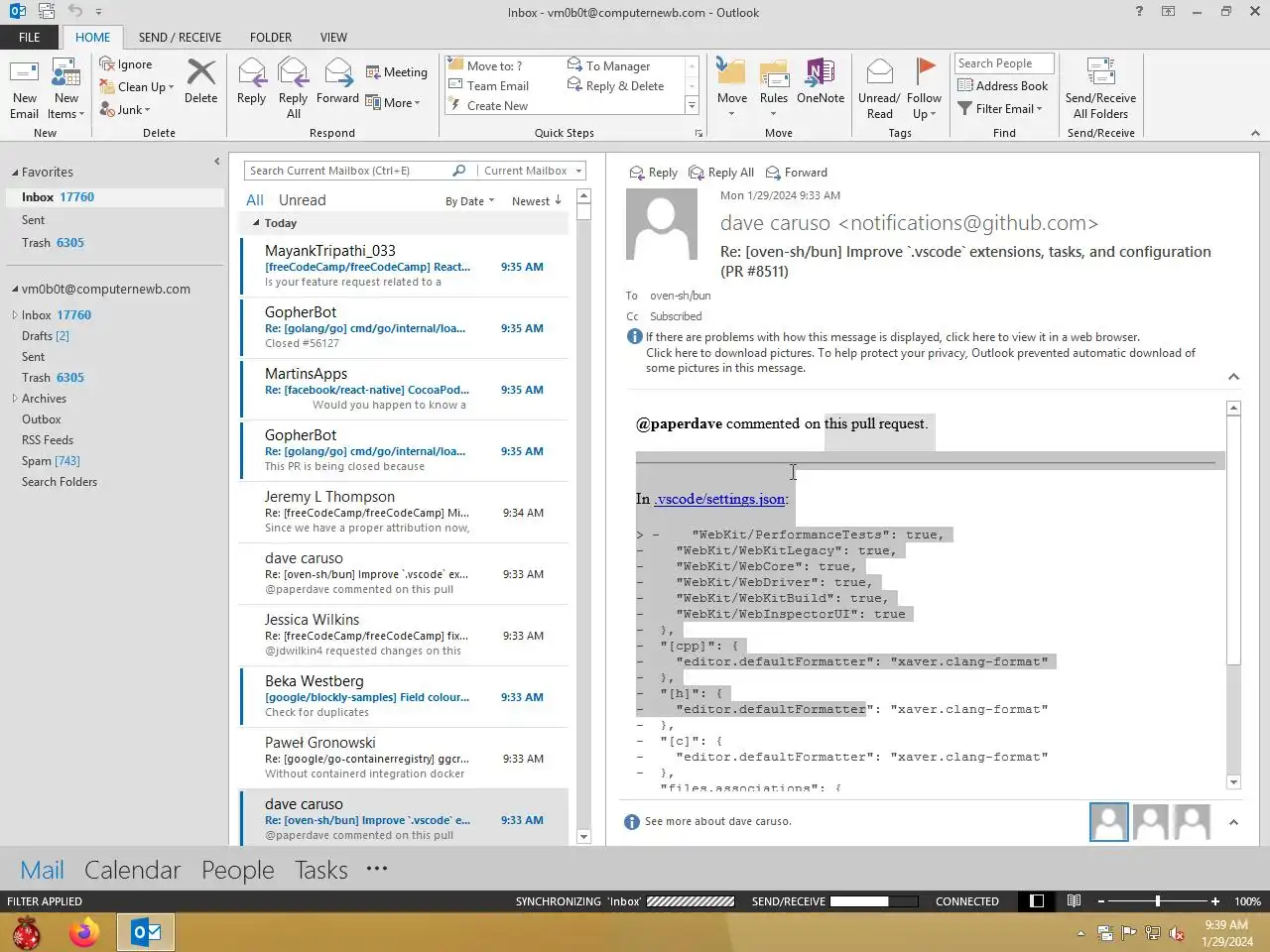Switch to Calendar view
The height and width of the screenshot is (952, 1270).
click(132, 870)
